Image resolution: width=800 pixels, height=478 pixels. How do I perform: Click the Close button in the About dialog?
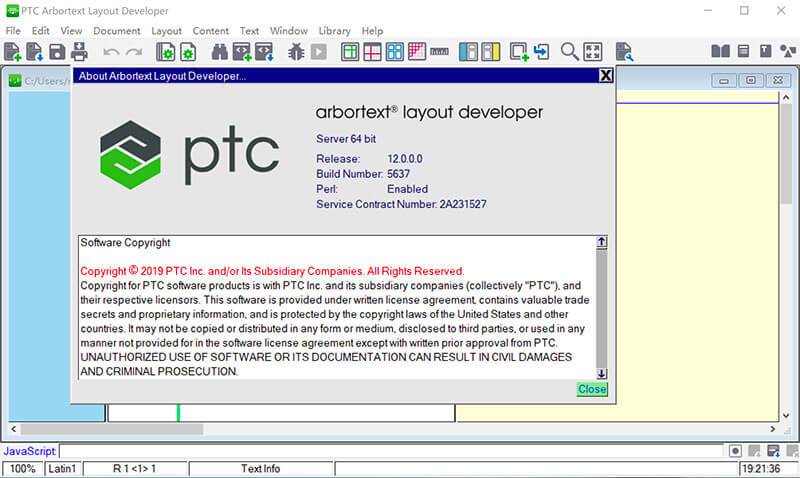pos(592,389)
